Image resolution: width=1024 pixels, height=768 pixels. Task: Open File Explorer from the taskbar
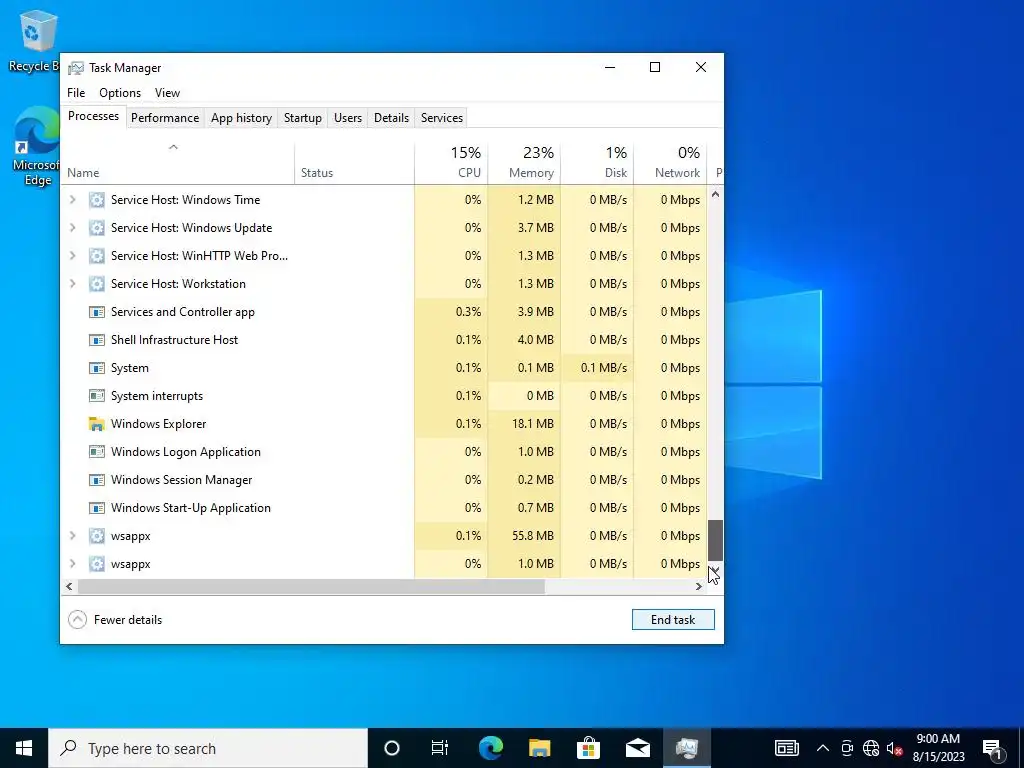pos(539,748)
